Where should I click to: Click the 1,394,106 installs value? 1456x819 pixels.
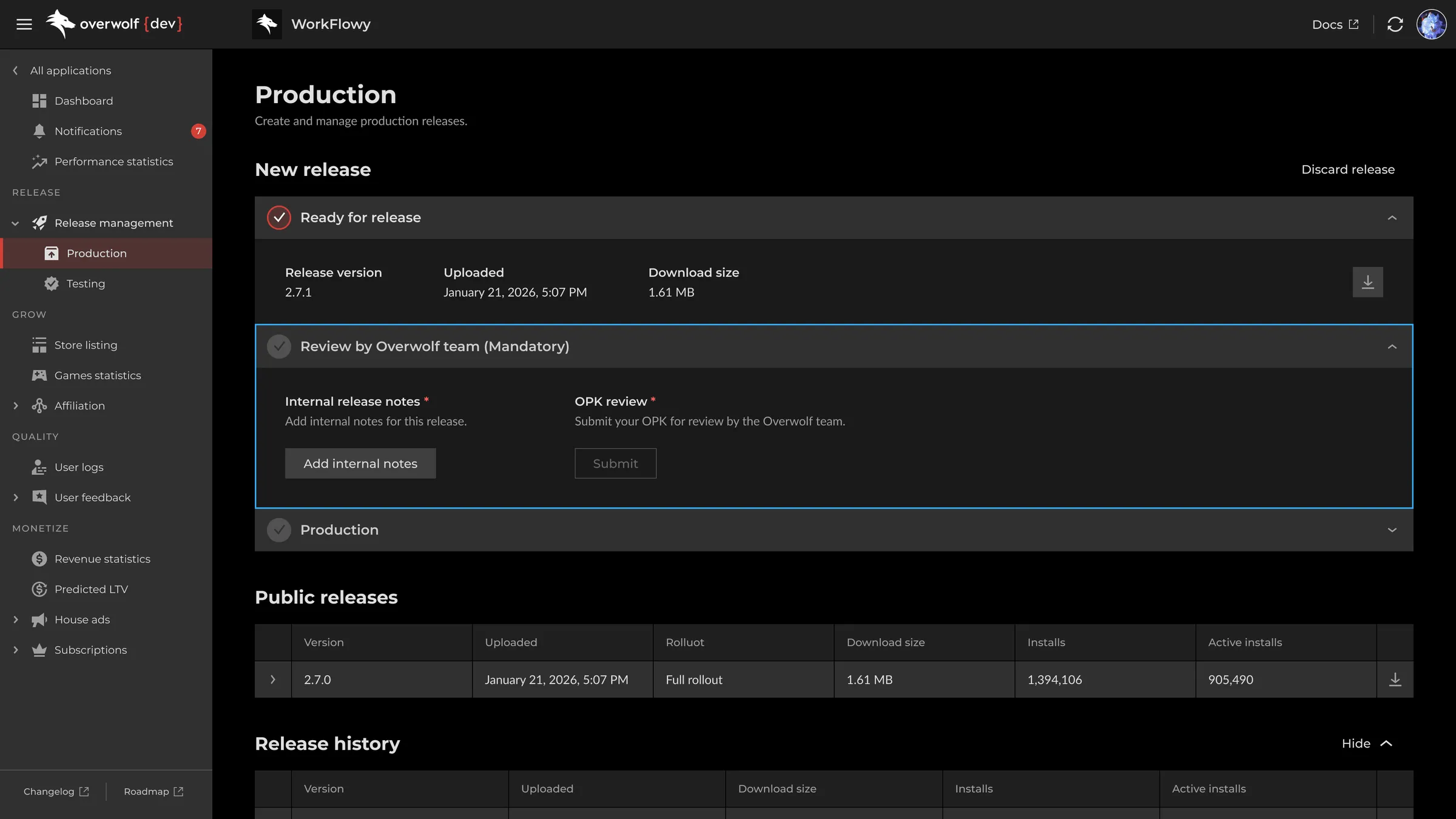pos(1054,679)
